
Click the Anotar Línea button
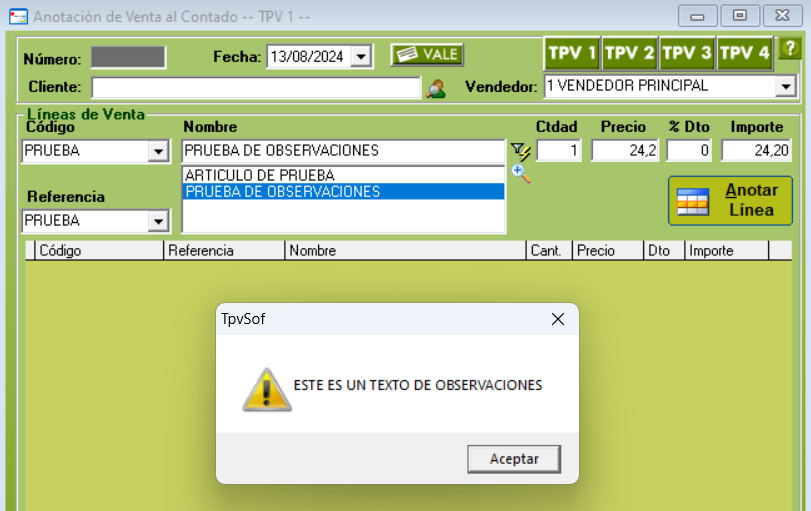[730, 201]
